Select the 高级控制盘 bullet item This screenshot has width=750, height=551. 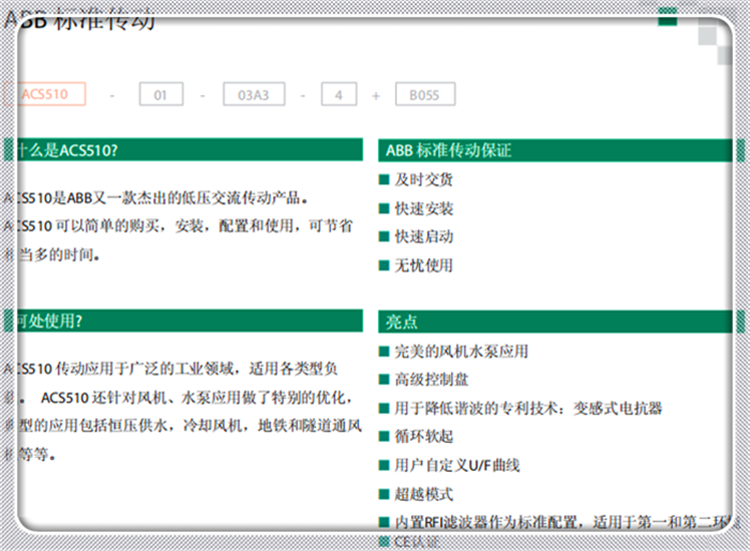[423, 380]
